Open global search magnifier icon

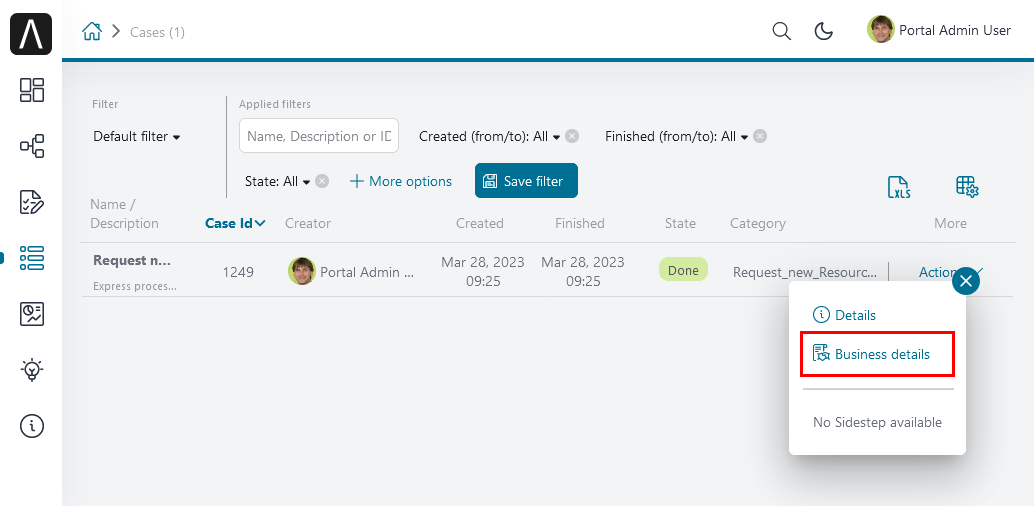pyautogui.click(x=781, y=31)
